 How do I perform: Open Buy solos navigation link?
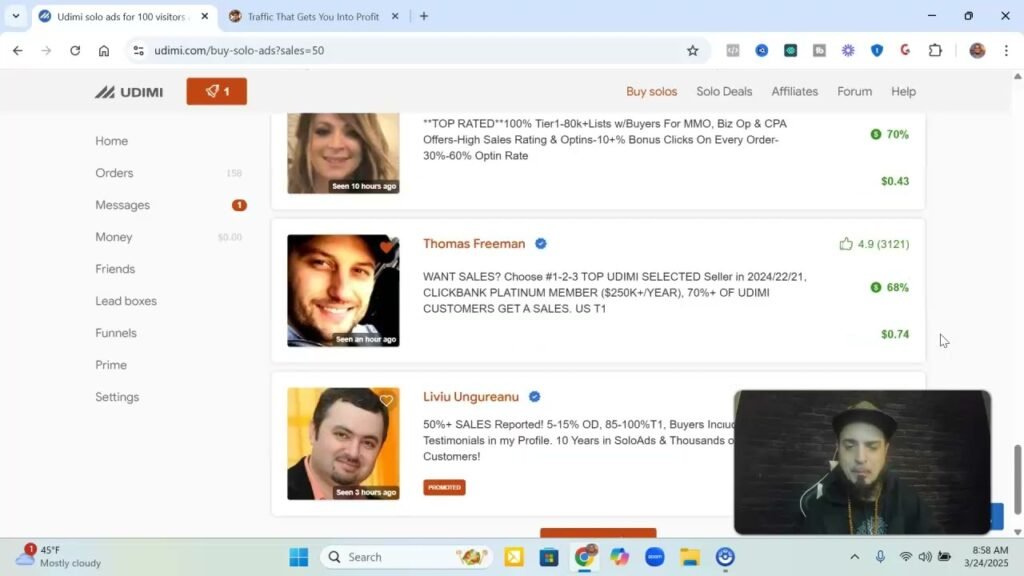(x=652, y=91)
